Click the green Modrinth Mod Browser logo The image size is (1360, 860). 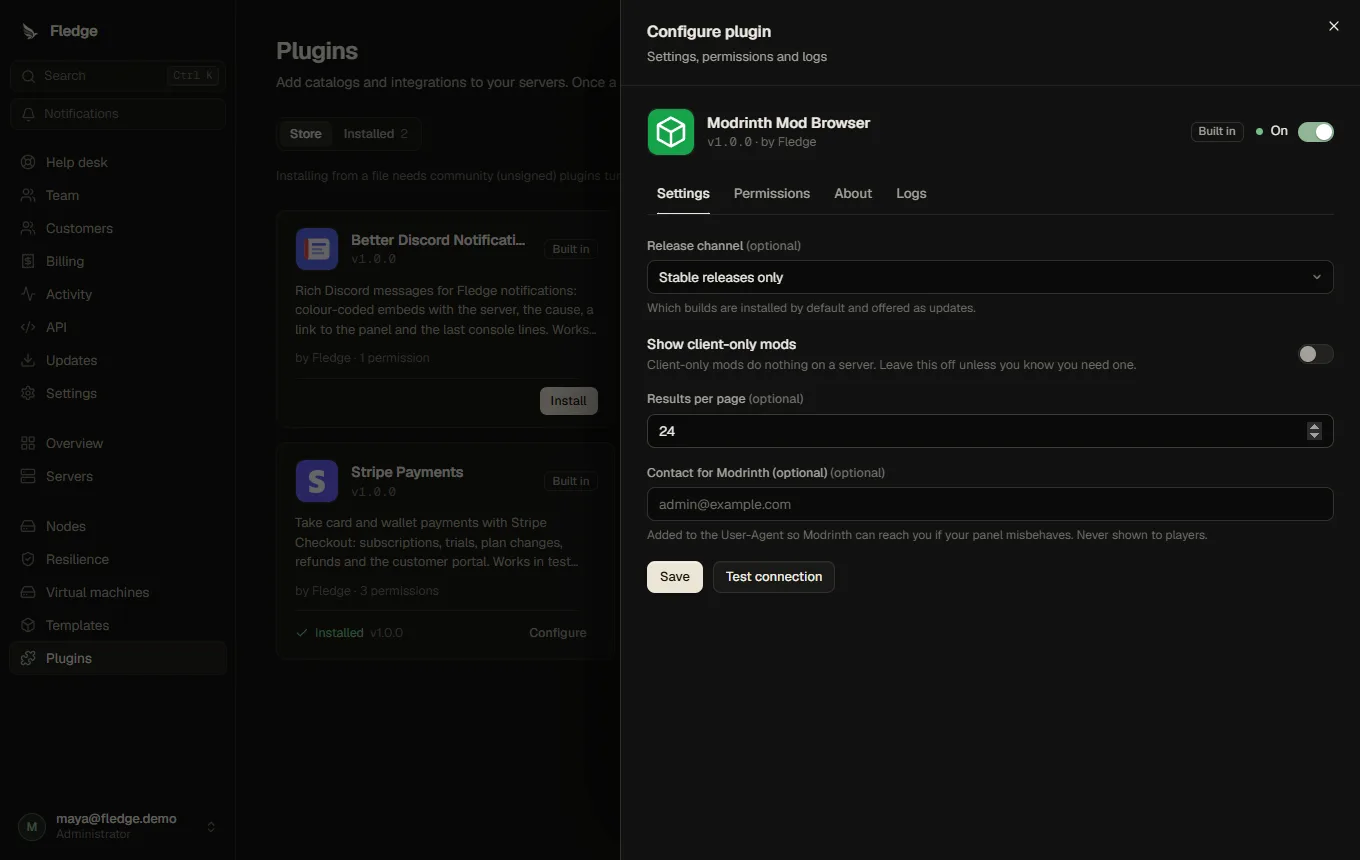(671, 132)
